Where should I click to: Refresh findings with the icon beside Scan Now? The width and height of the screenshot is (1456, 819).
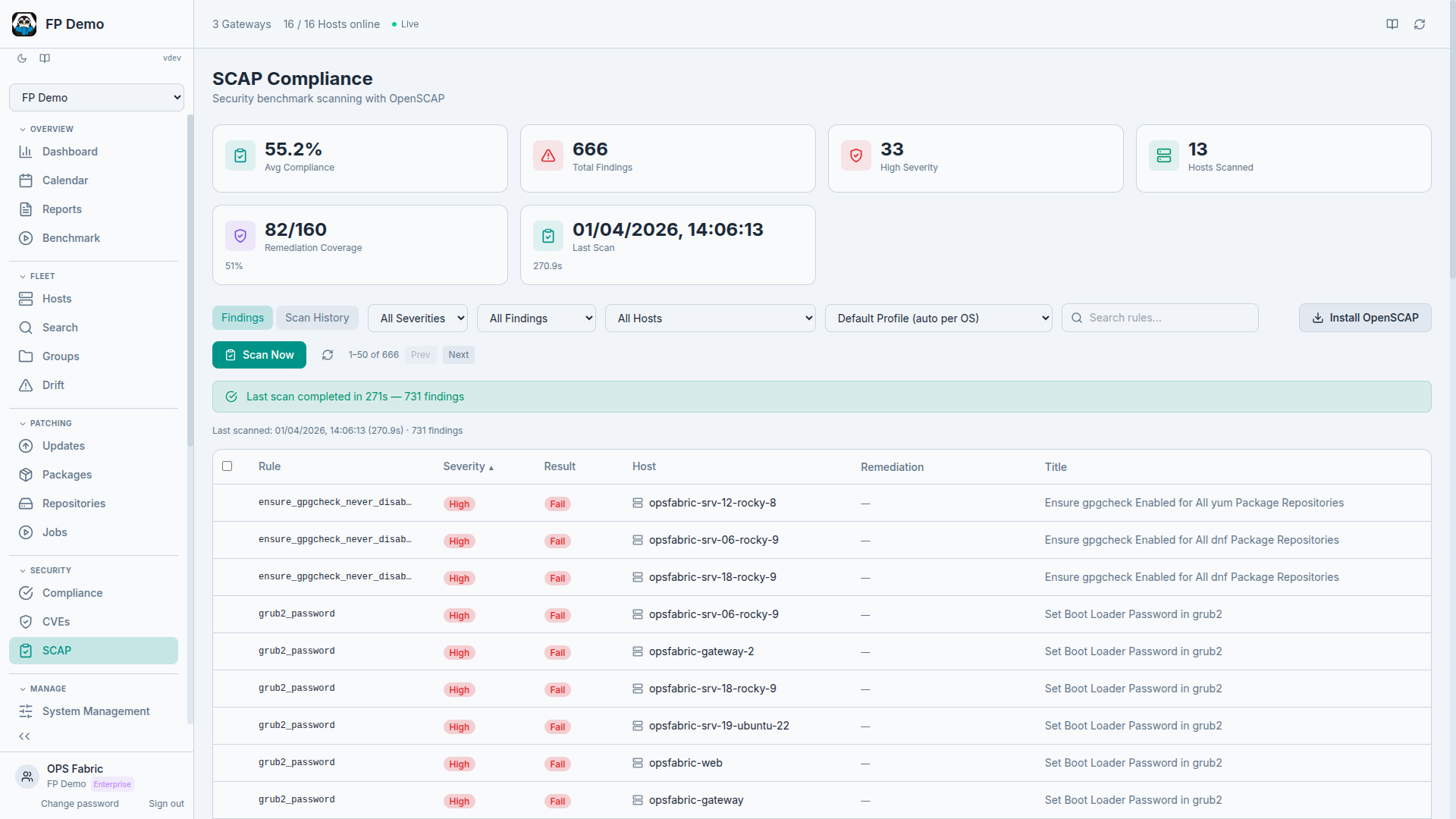tap(328, 355)
